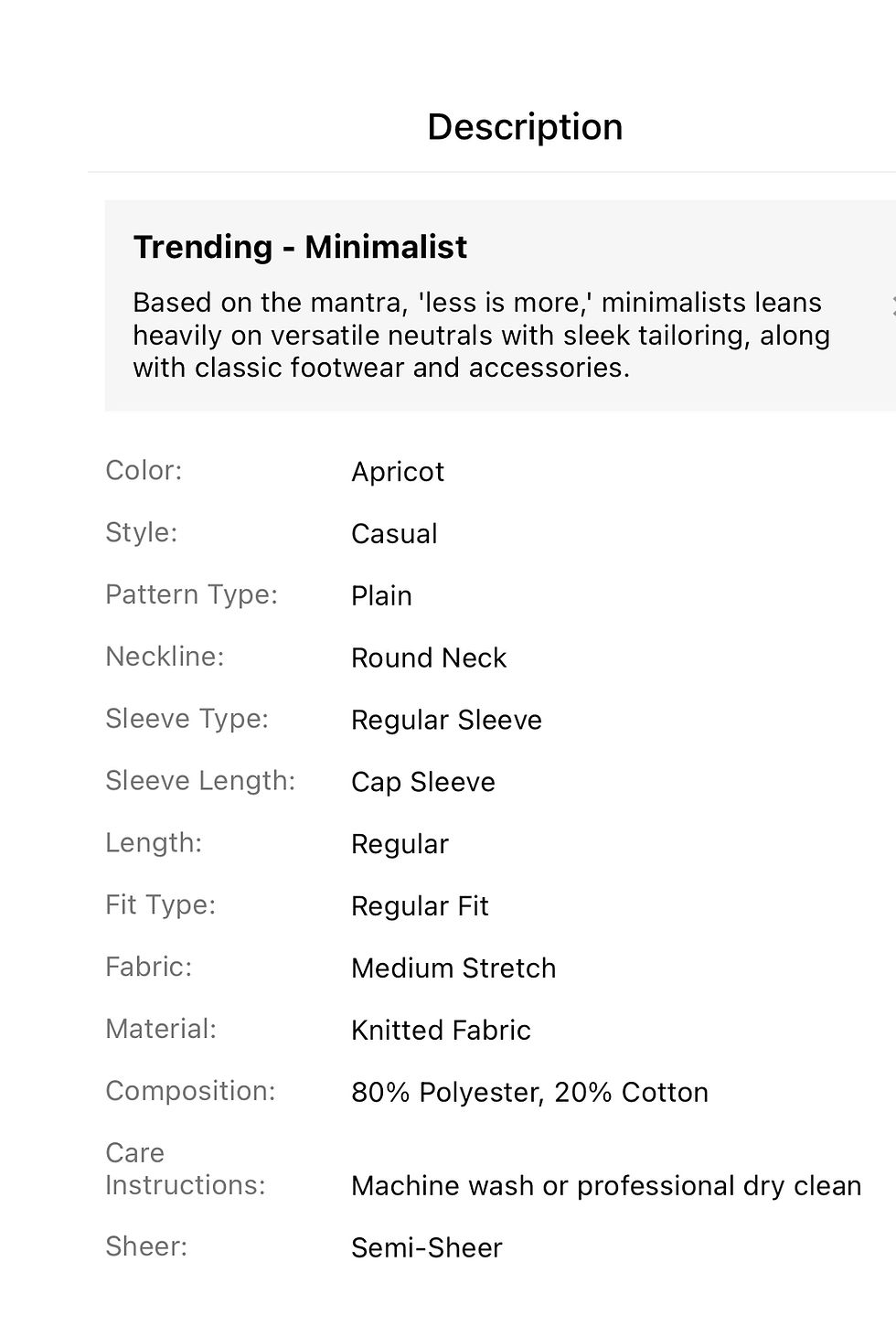Image resolution: width=896 pixels, height=1326 pixels.
Task: Click the Care Instructions: label
Action: coord(186,1170)
